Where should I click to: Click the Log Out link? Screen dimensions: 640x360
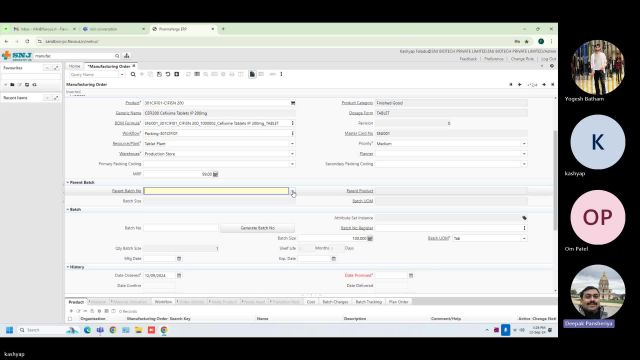tap(548, 59)
